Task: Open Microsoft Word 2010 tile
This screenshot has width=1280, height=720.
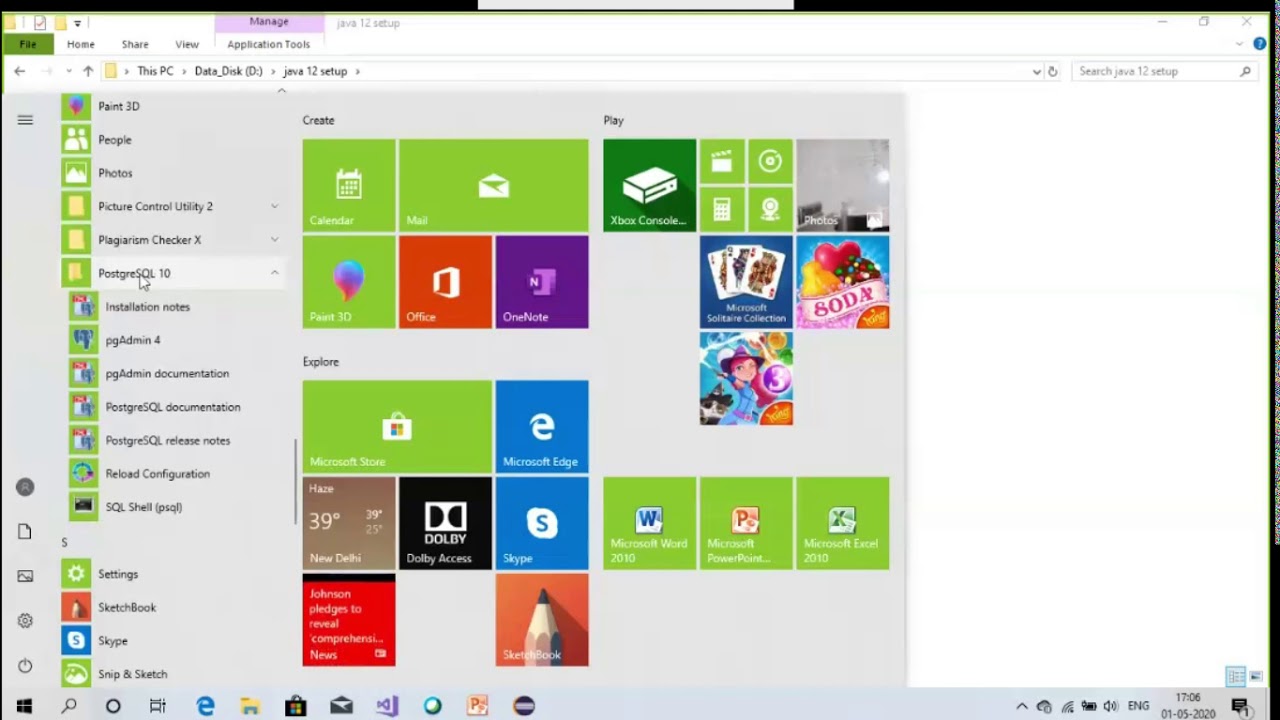Action: 649,523
